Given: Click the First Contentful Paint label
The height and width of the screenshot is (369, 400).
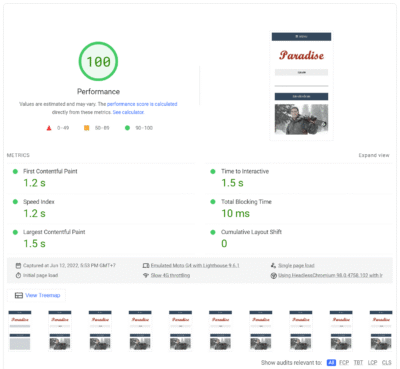Looking at the screenshot, I should [50, 171].
